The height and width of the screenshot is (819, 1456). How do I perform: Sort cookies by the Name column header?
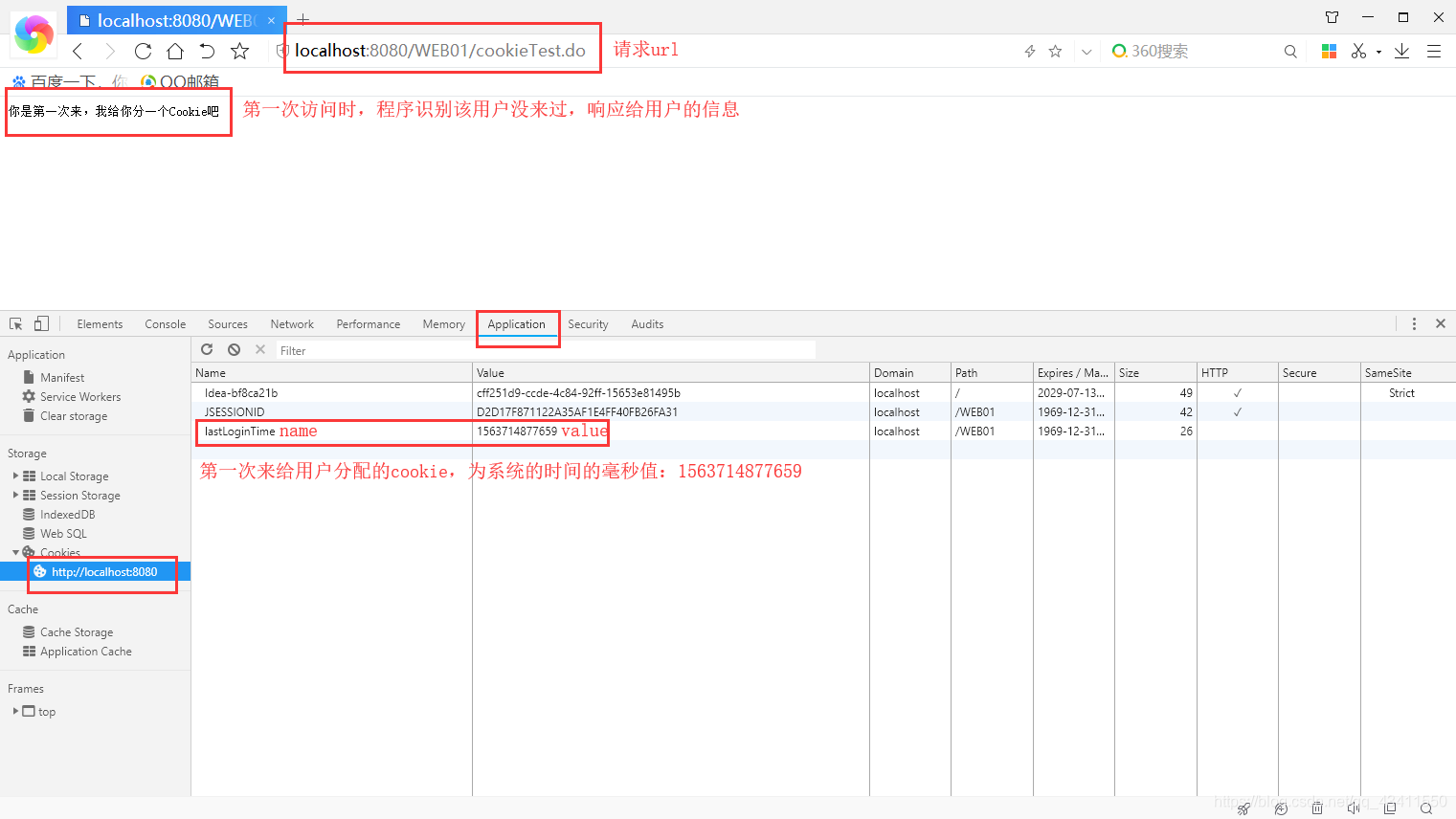(x=331, y=373)
